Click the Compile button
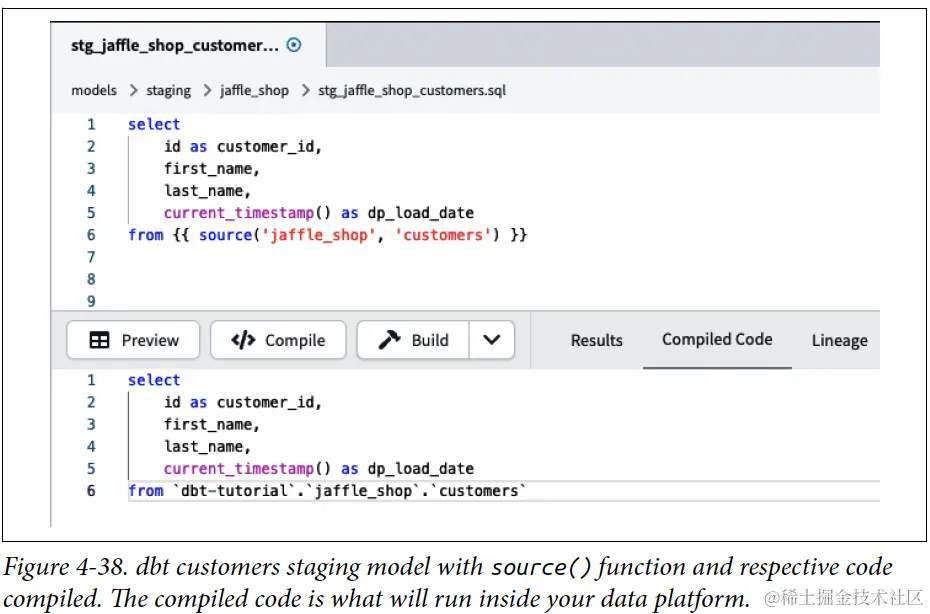Screen dimensions: 930x614 (278, 340)
